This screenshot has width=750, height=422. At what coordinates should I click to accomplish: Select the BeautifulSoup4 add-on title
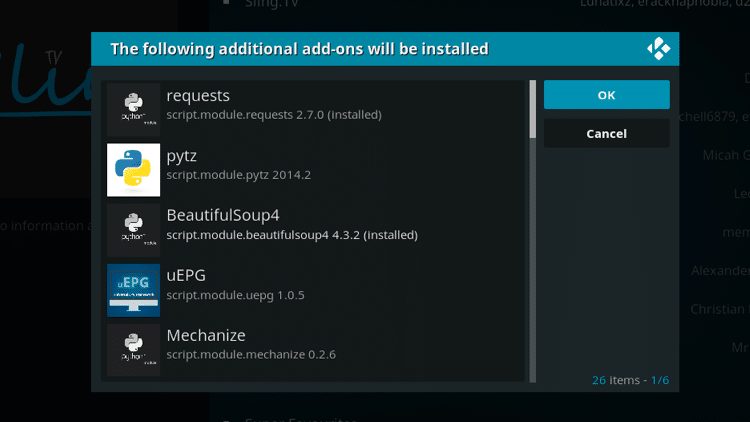tap(223, 215)
